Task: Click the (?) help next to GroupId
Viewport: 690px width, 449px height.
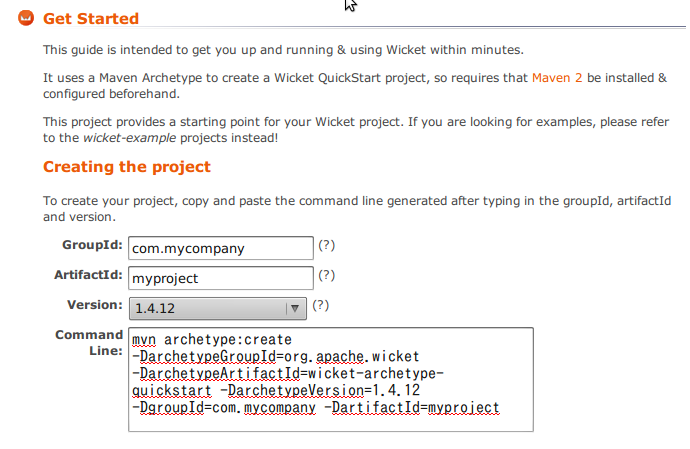Action: pos(327,245)
